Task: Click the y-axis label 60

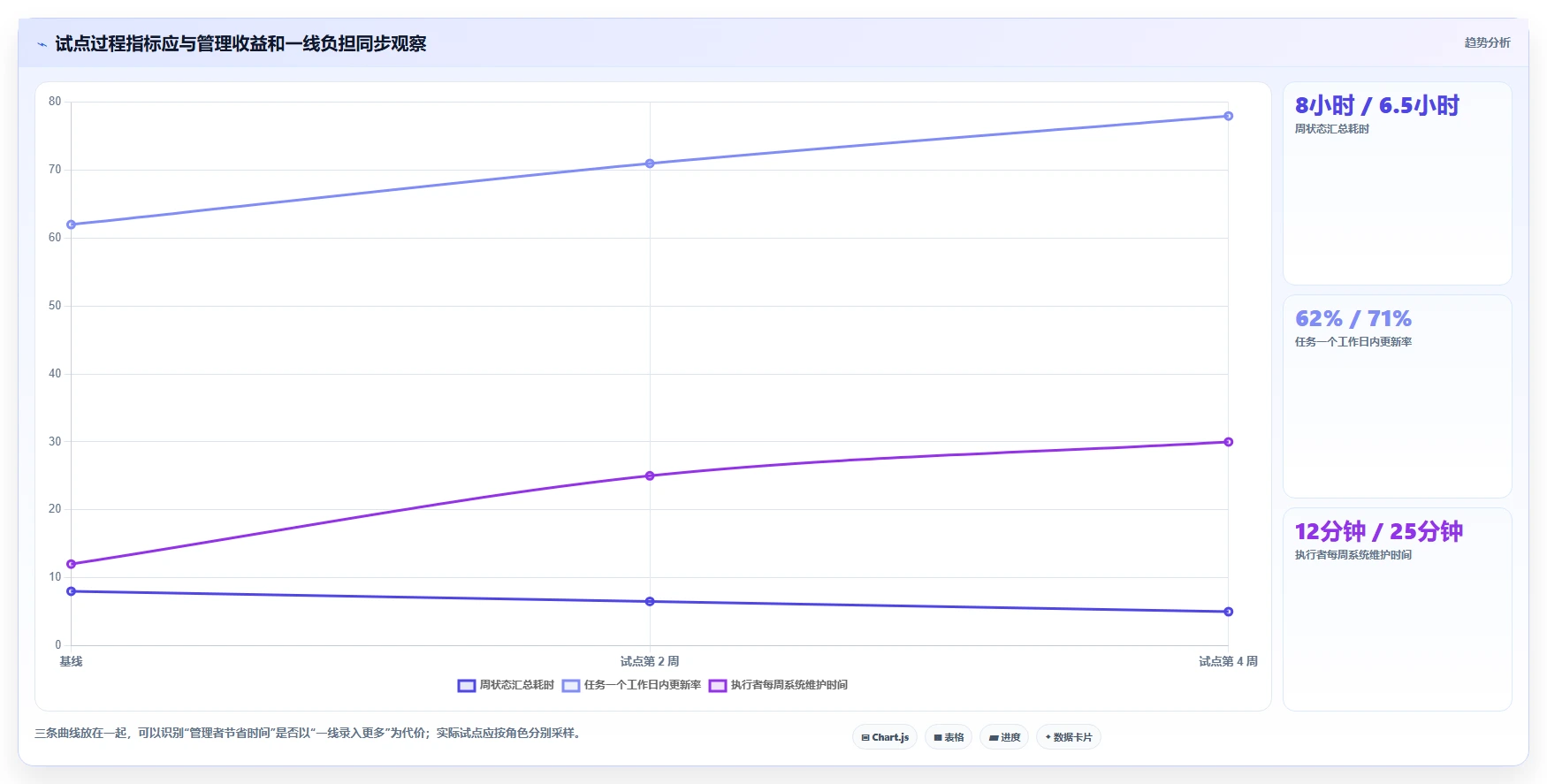Action: point(55,238)
